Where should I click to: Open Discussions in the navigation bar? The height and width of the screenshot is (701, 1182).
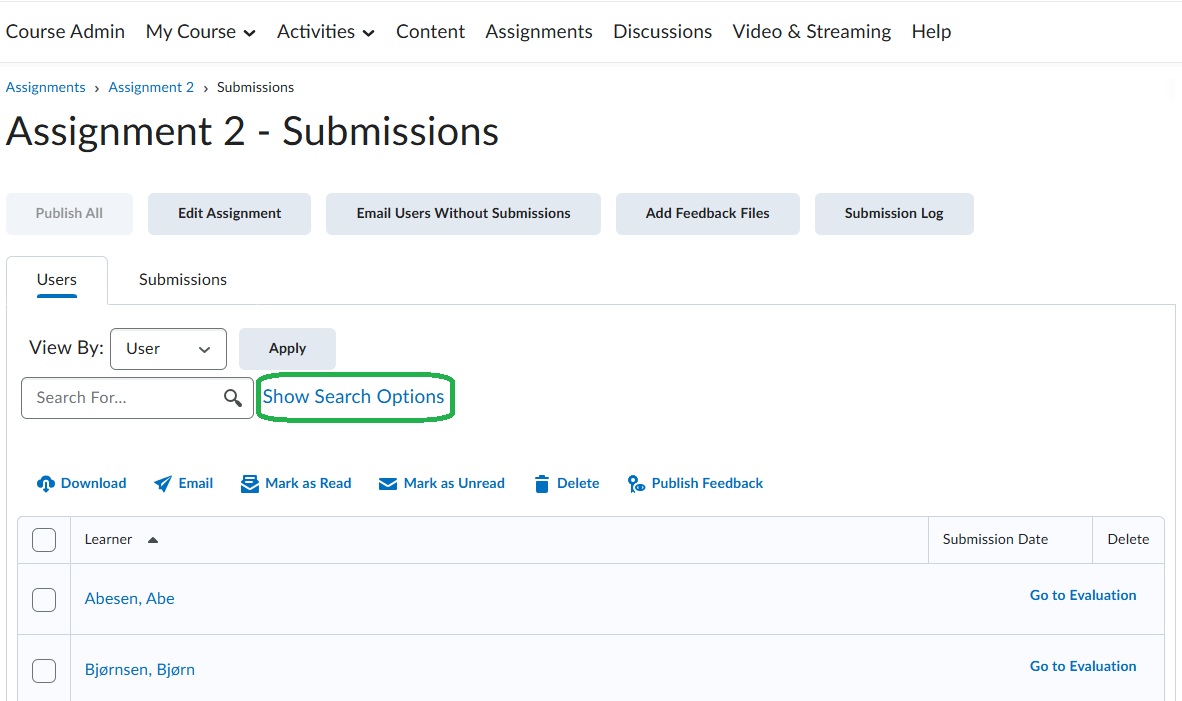tap(662, 32)
